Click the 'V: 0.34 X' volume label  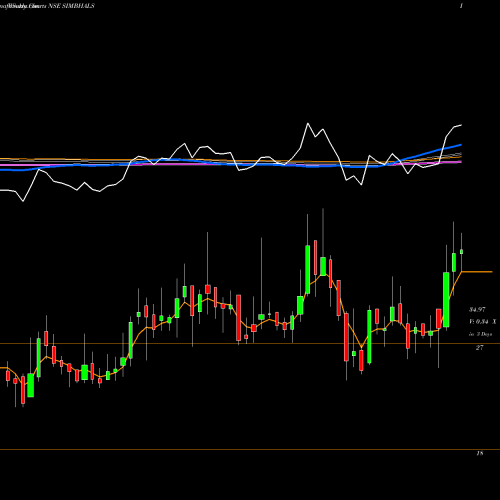point(483,322)
